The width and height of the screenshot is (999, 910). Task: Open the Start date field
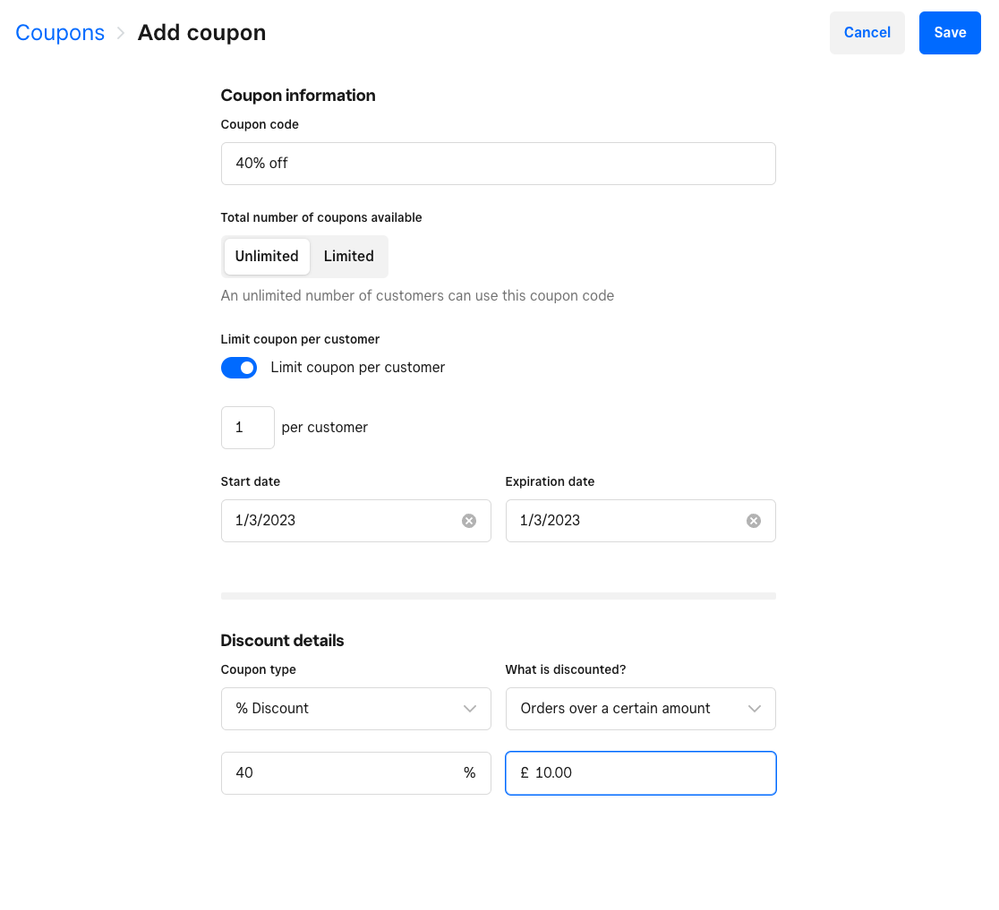click(x=340, y=521)
